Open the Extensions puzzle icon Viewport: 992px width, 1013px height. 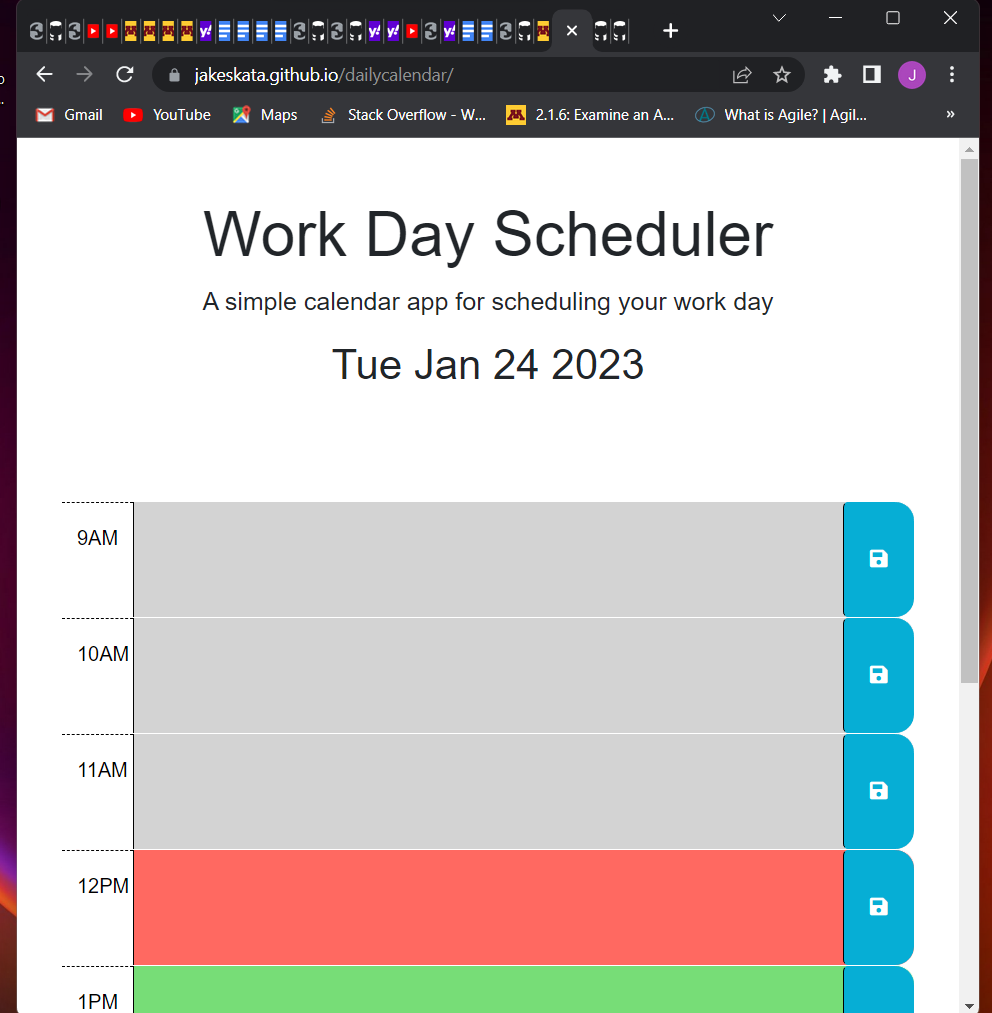(832, 74)
